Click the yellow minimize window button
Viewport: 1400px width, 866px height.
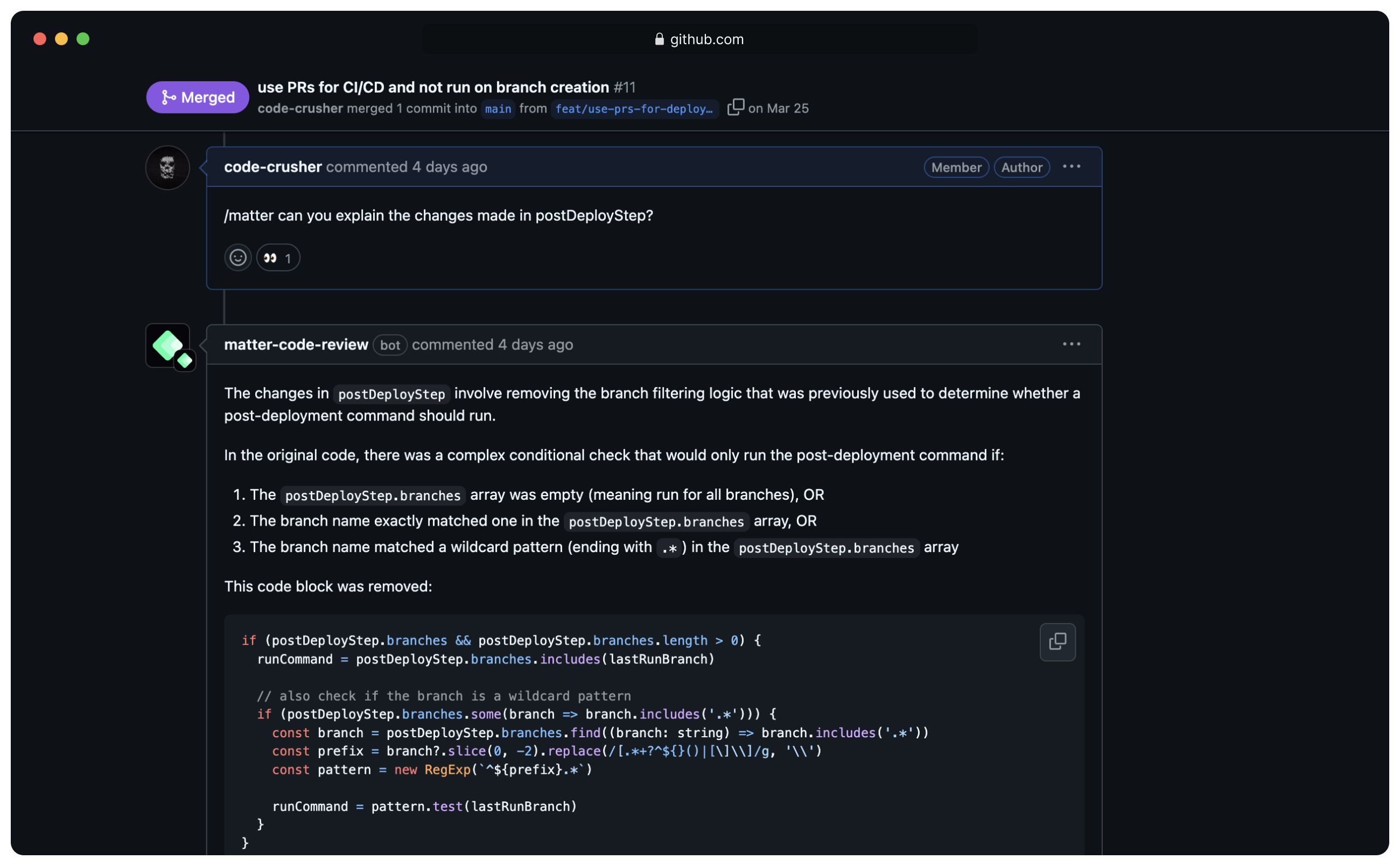tap(61, 39)
